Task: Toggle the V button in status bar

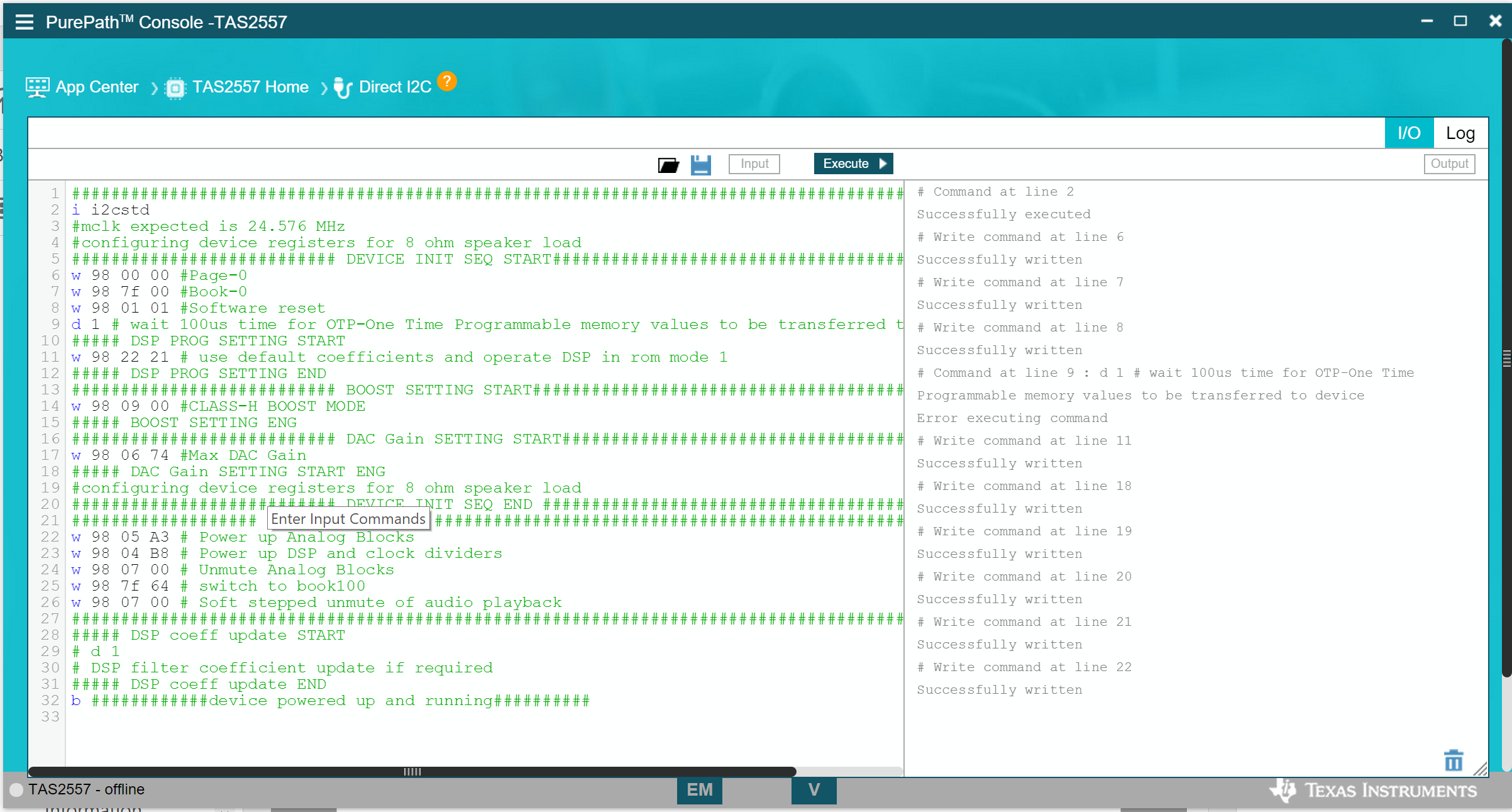Action: 814,790
